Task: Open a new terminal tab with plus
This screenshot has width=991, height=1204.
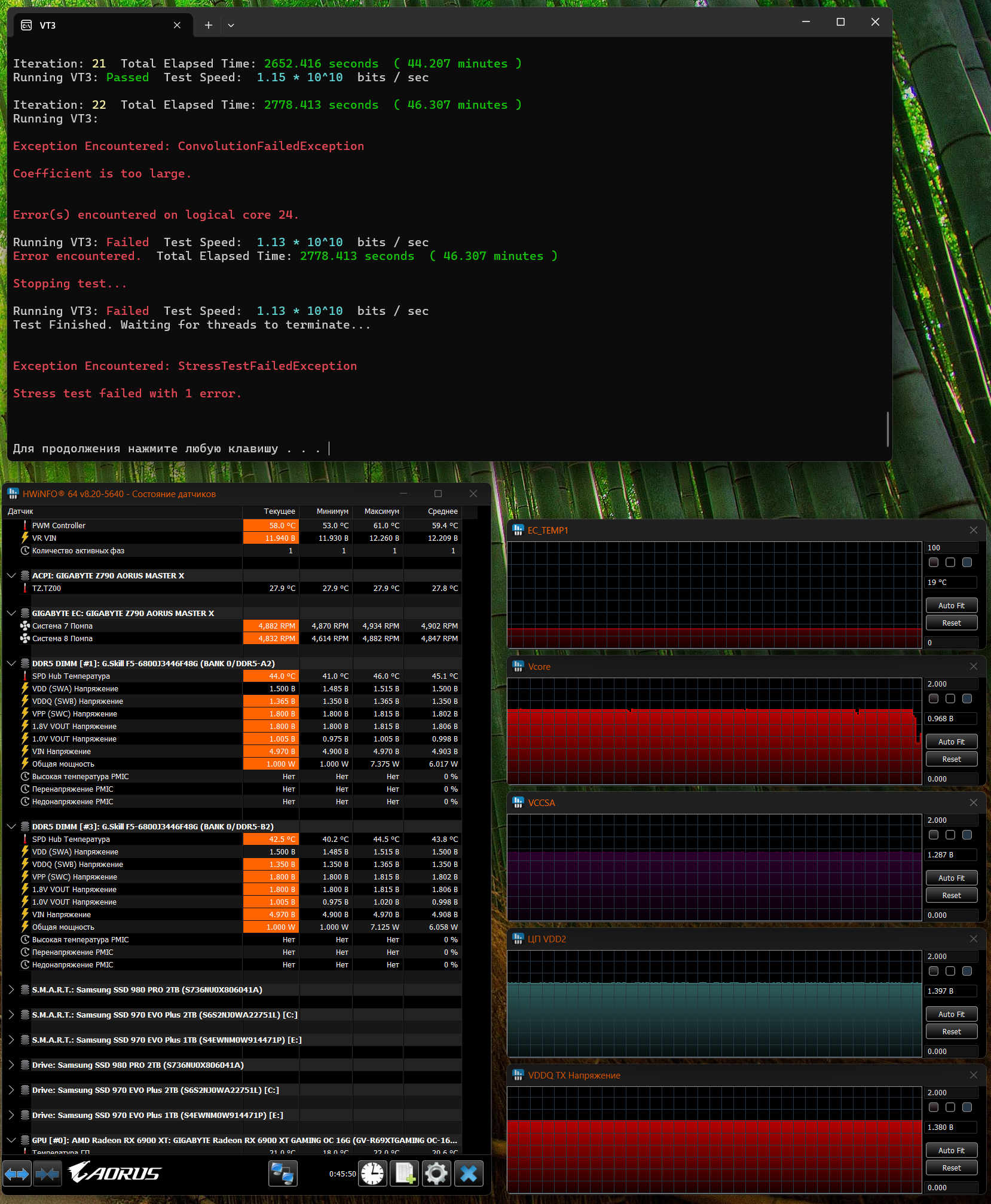Action: click(x=208, y=25)
